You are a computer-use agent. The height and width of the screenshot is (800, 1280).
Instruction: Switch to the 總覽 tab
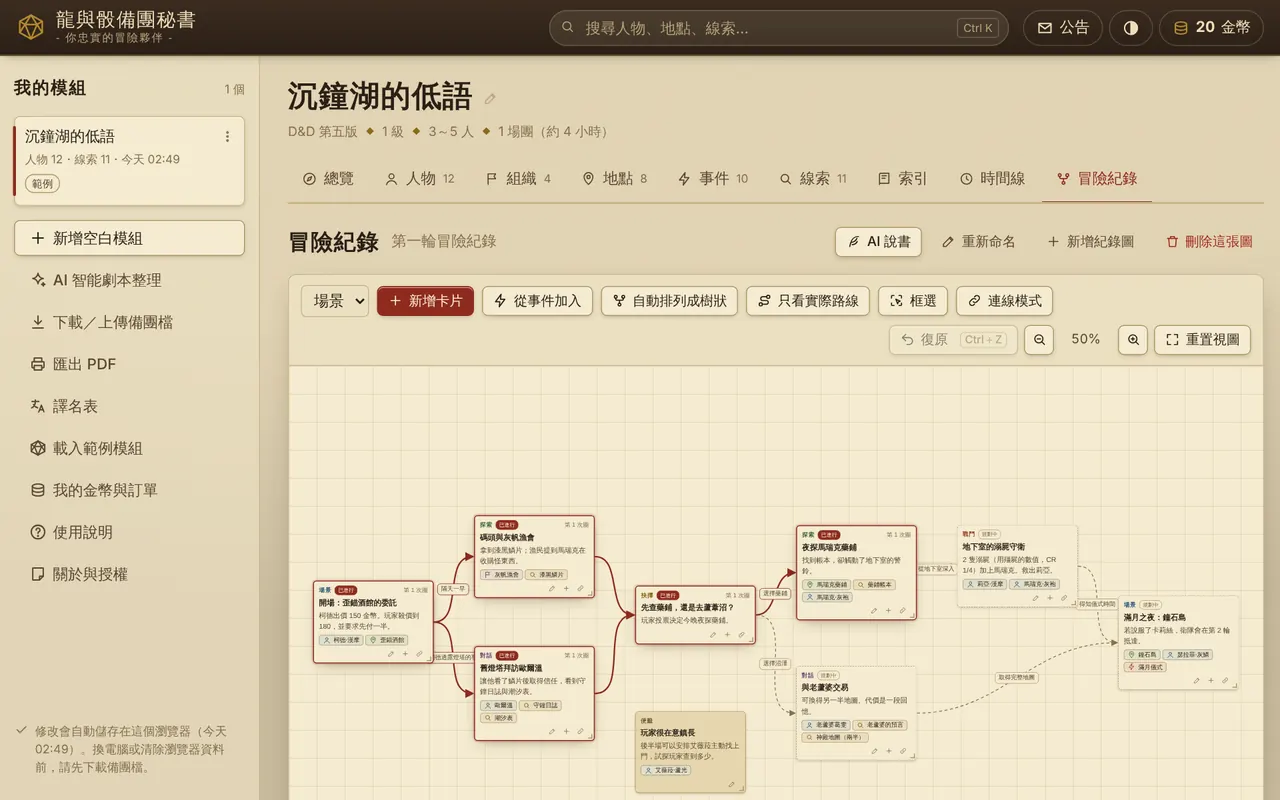pyautogui.click(x=328, y=179)
